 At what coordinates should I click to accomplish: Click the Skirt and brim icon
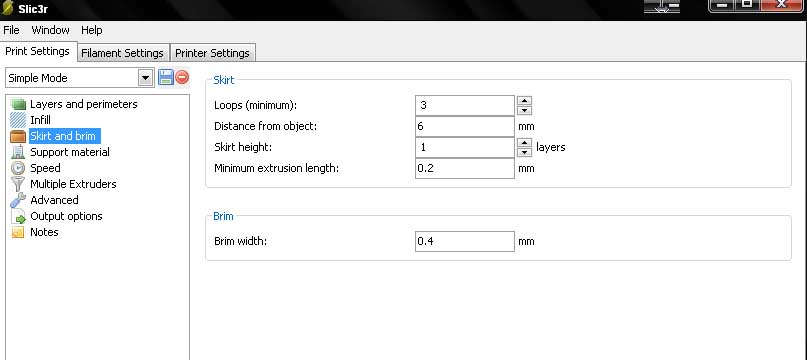coord(18,136)
